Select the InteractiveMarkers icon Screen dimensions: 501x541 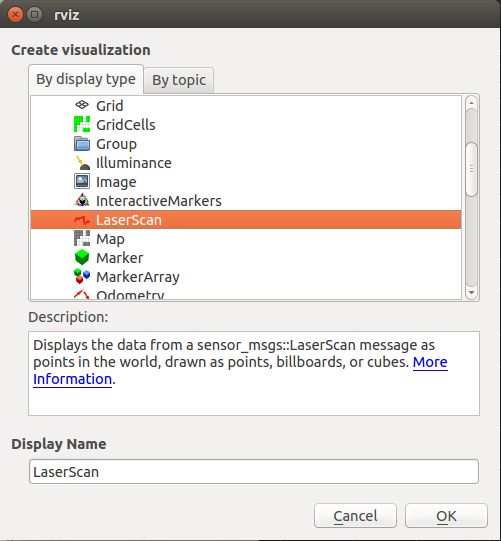[82, 200]
